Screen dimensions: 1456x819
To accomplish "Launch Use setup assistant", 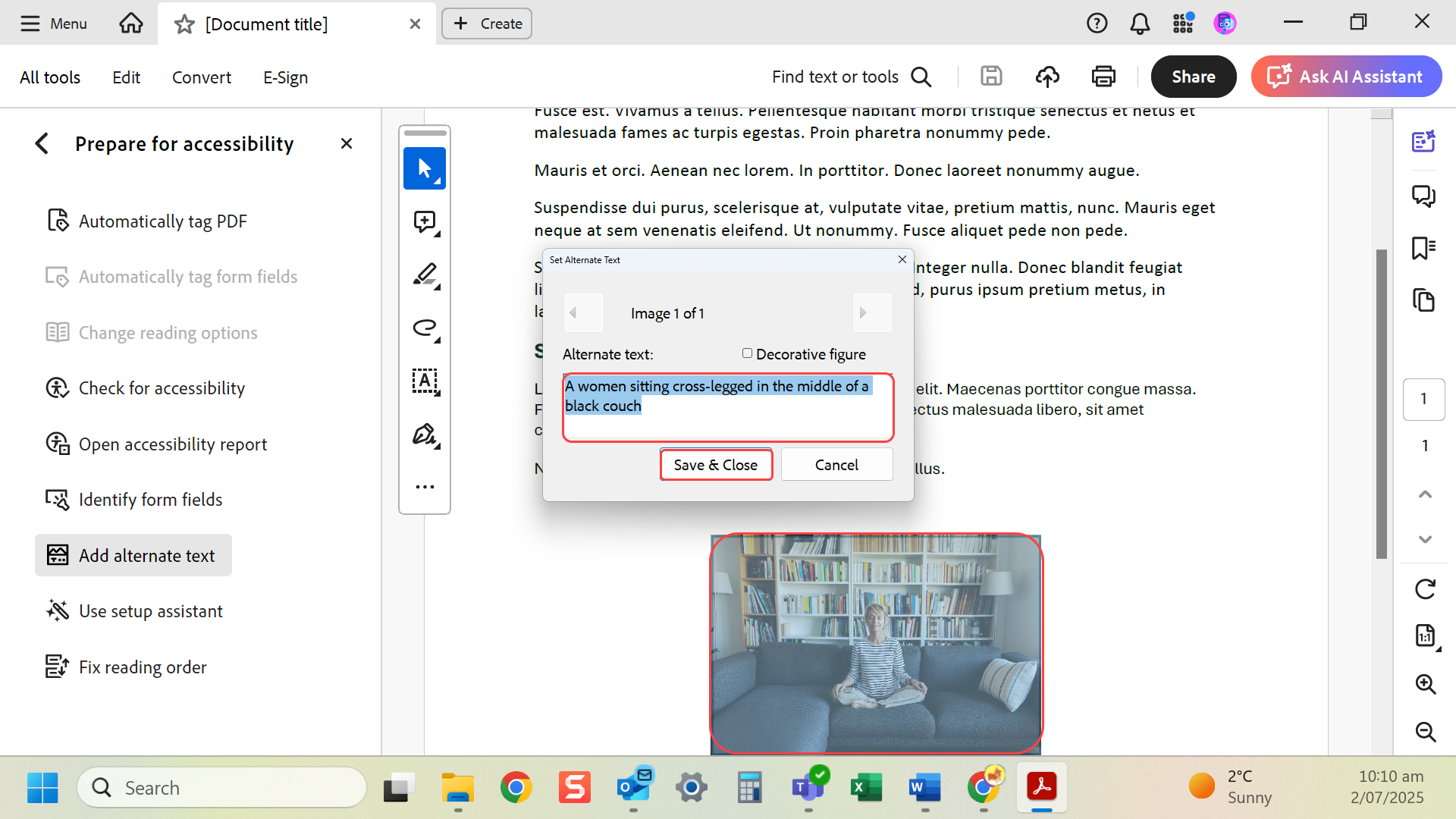I will click(134, 611).
